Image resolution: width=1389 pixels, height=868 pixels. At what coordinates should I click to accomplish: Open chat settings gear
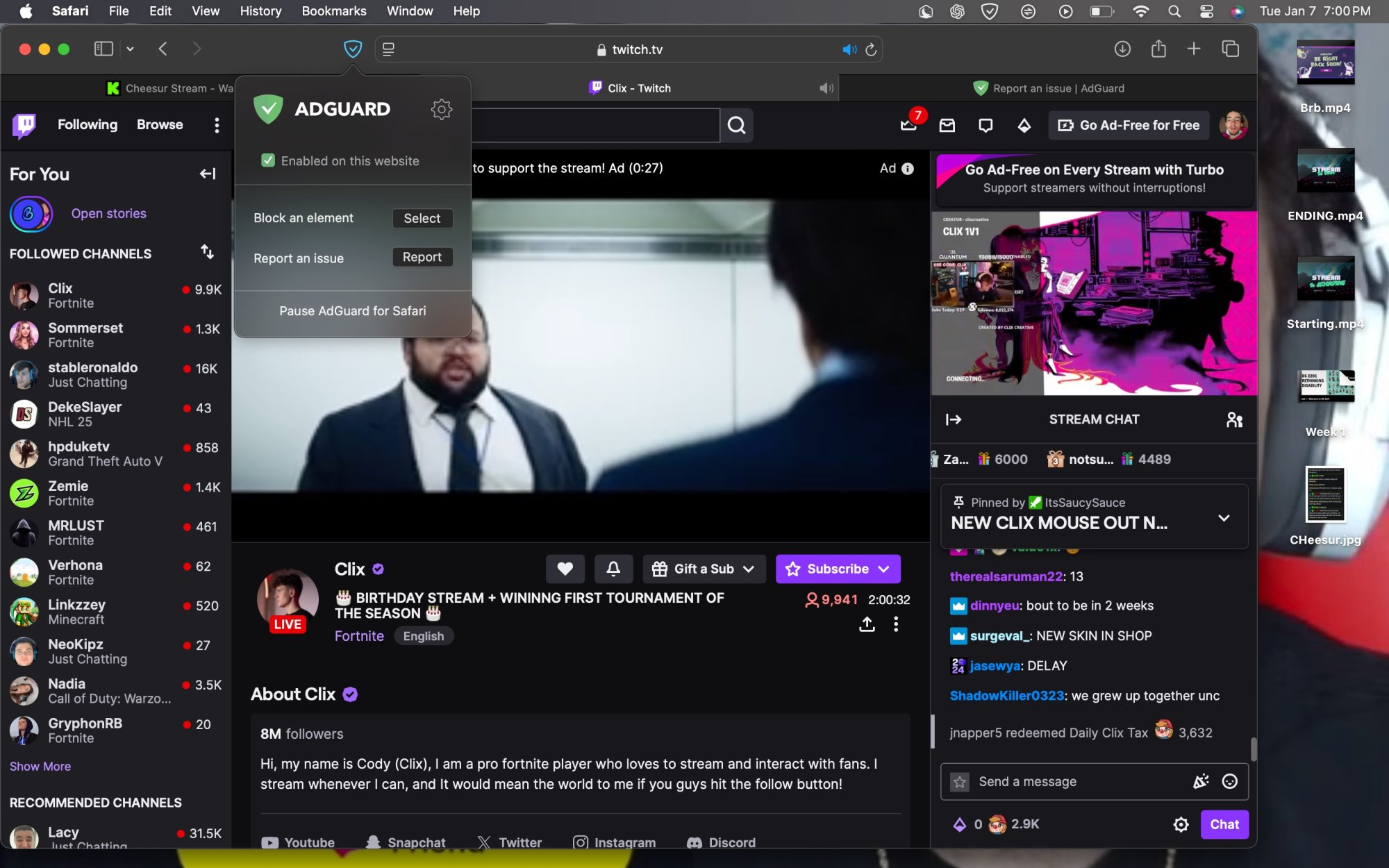pyautogui.click(x=1181, y=825)
